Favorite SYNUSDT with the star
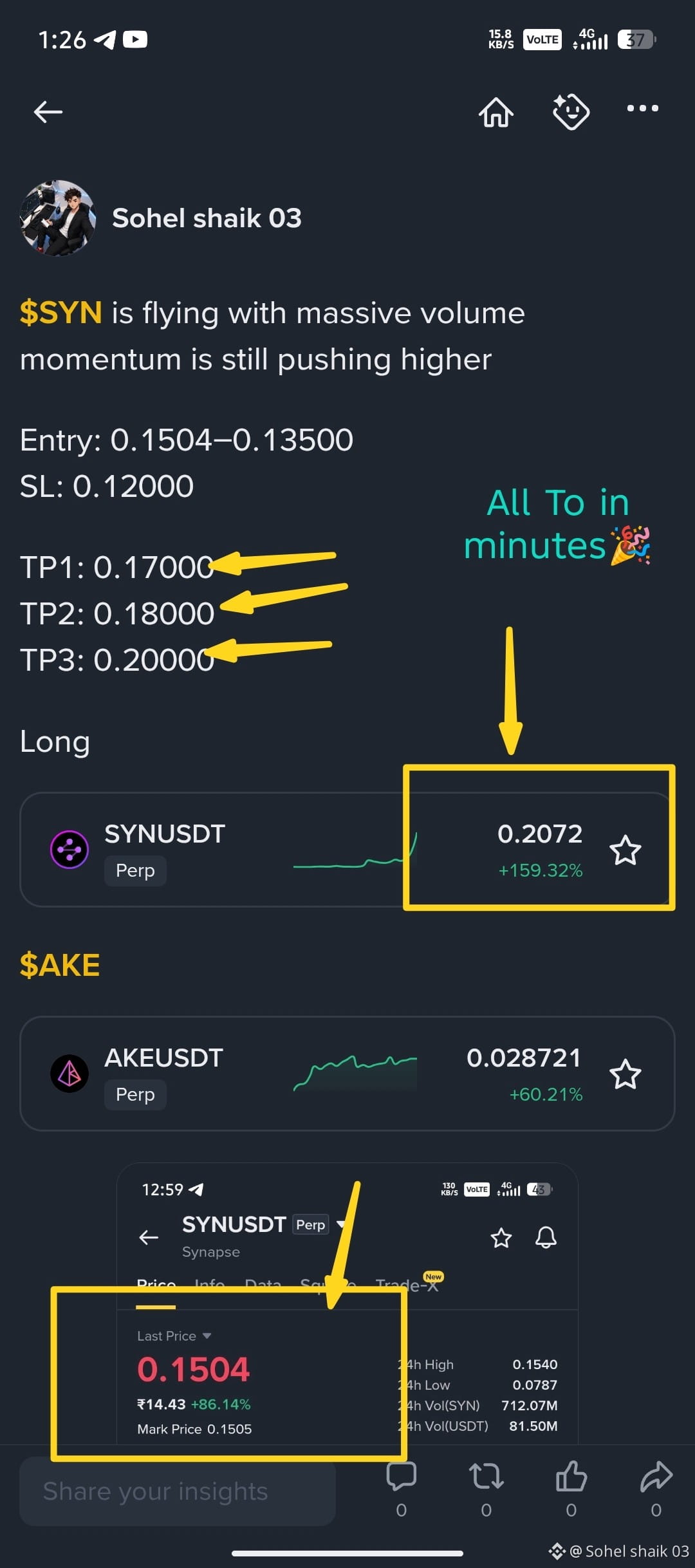The image size is (695, 1568). [x=625, y=850]
